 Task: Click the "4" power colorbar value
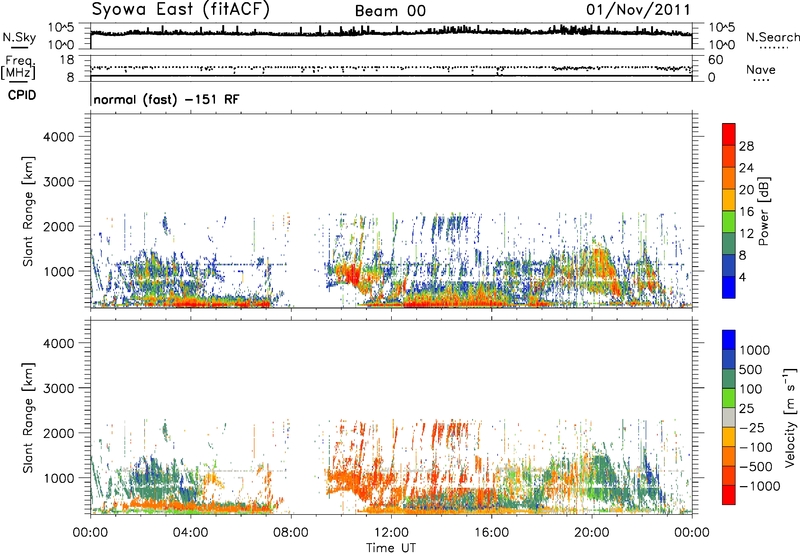pyautogui.click(x=742, y=278)
